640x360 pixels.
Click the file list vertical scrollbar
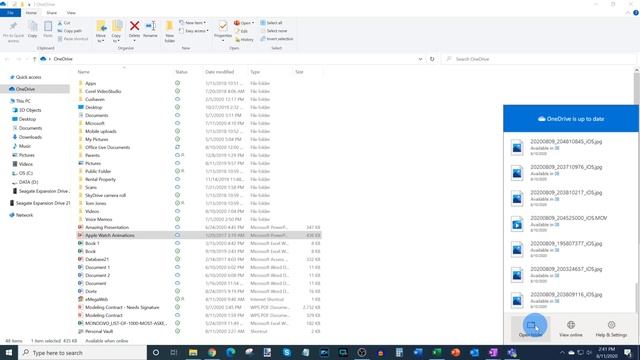click(x=636, y=87)
